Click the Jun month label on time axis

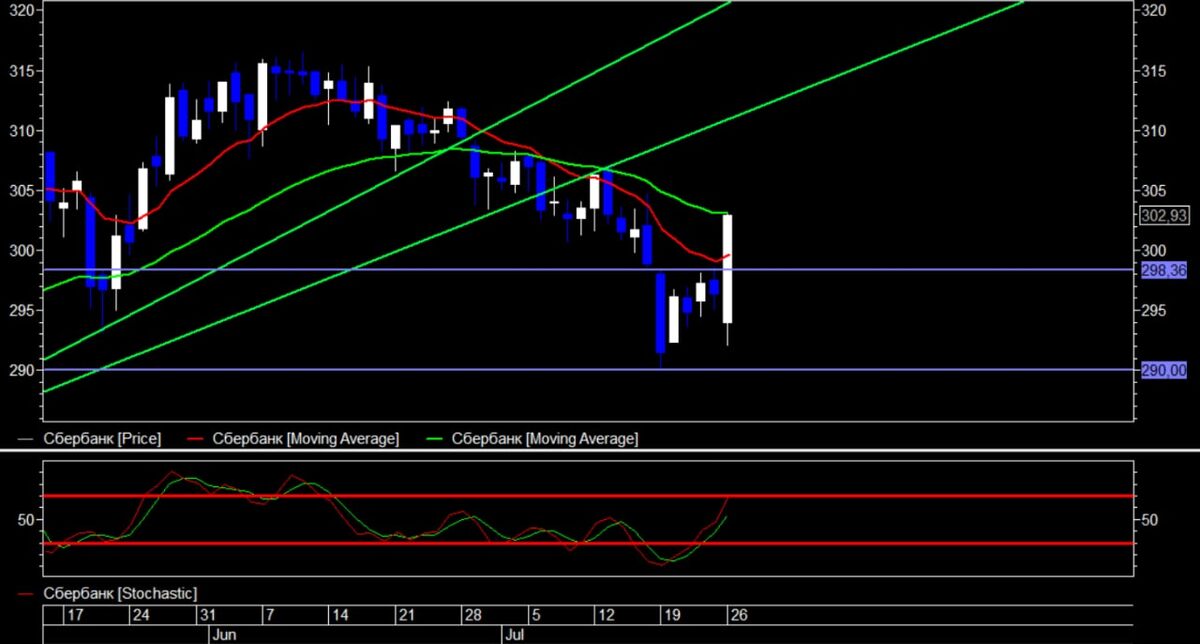(x=224, y=634)
